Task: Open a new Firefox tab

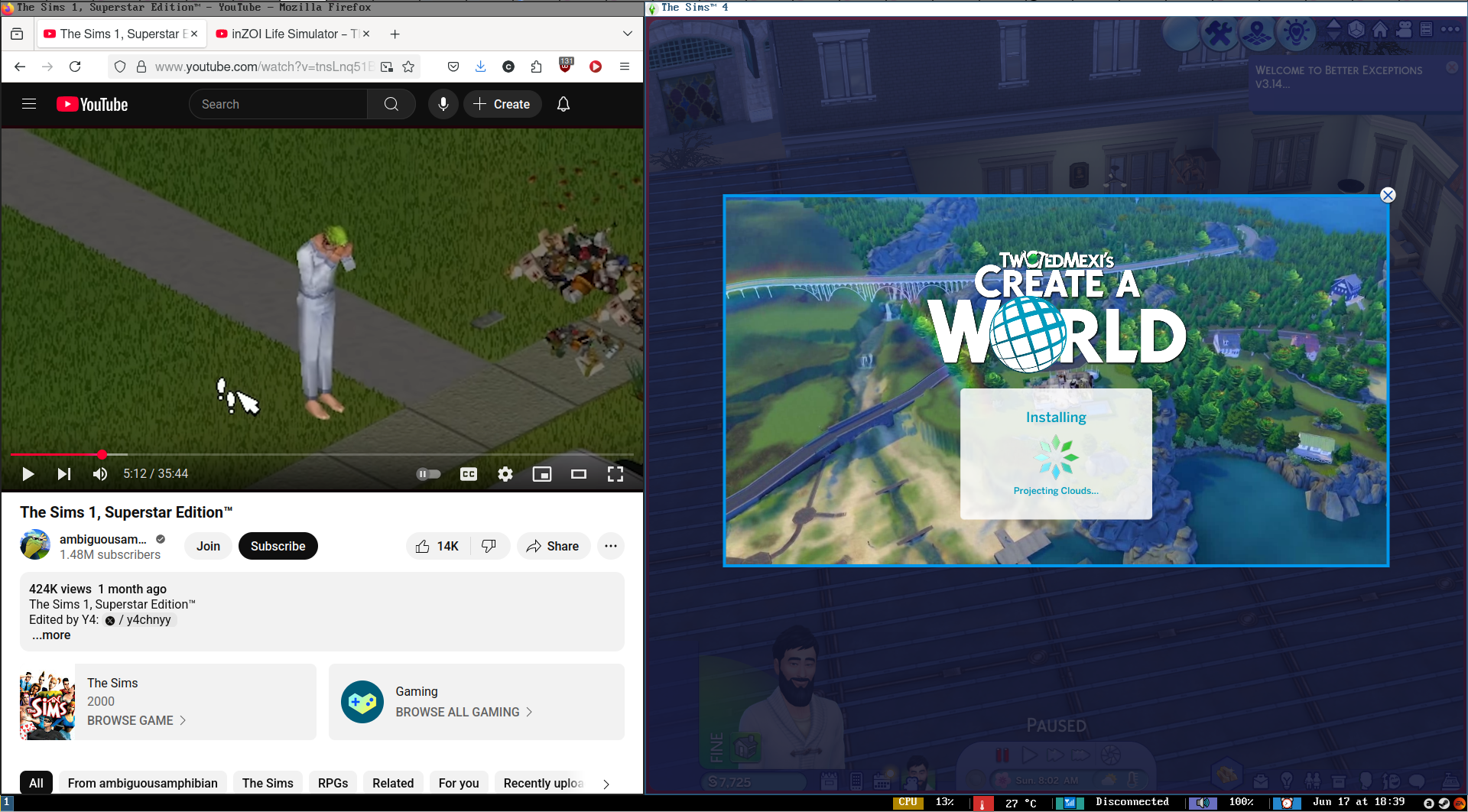Action: pos(395,34)
